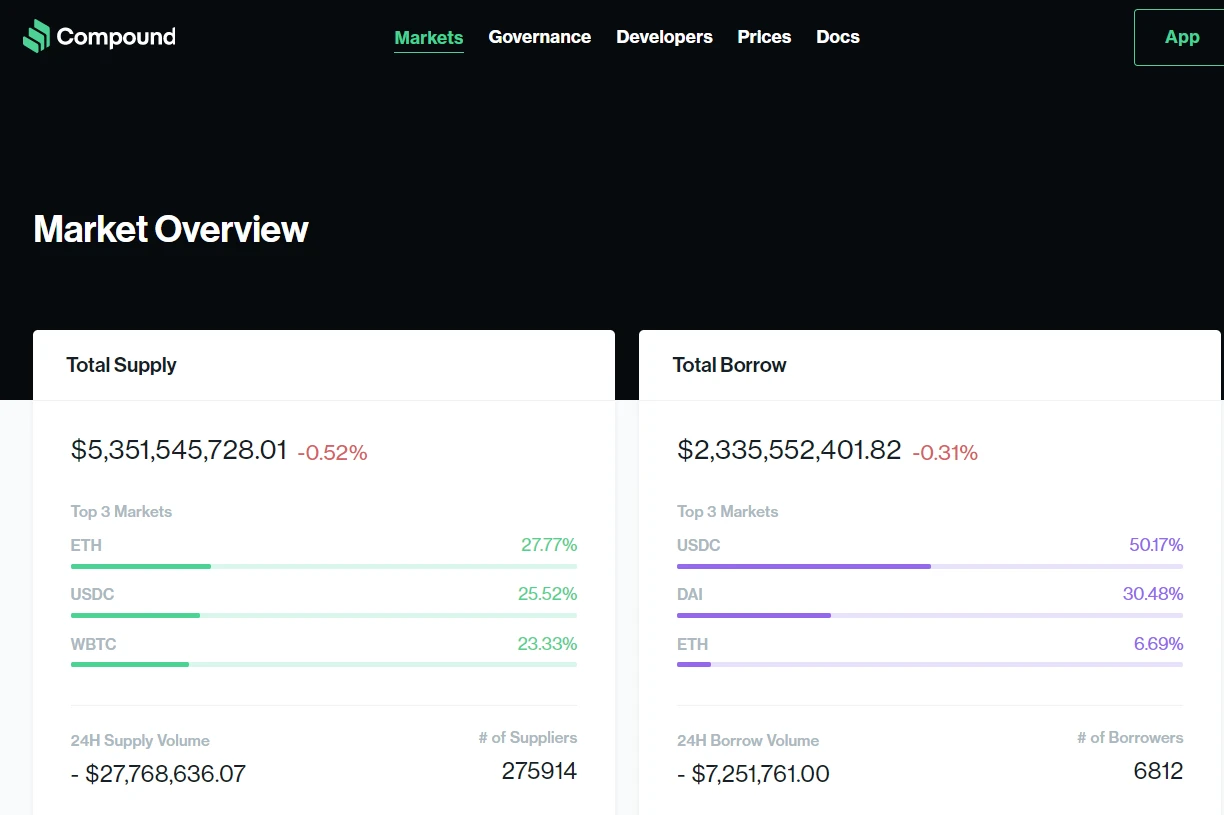Click the $5,351,545,728.01 supply total

[x=179, y=450]
